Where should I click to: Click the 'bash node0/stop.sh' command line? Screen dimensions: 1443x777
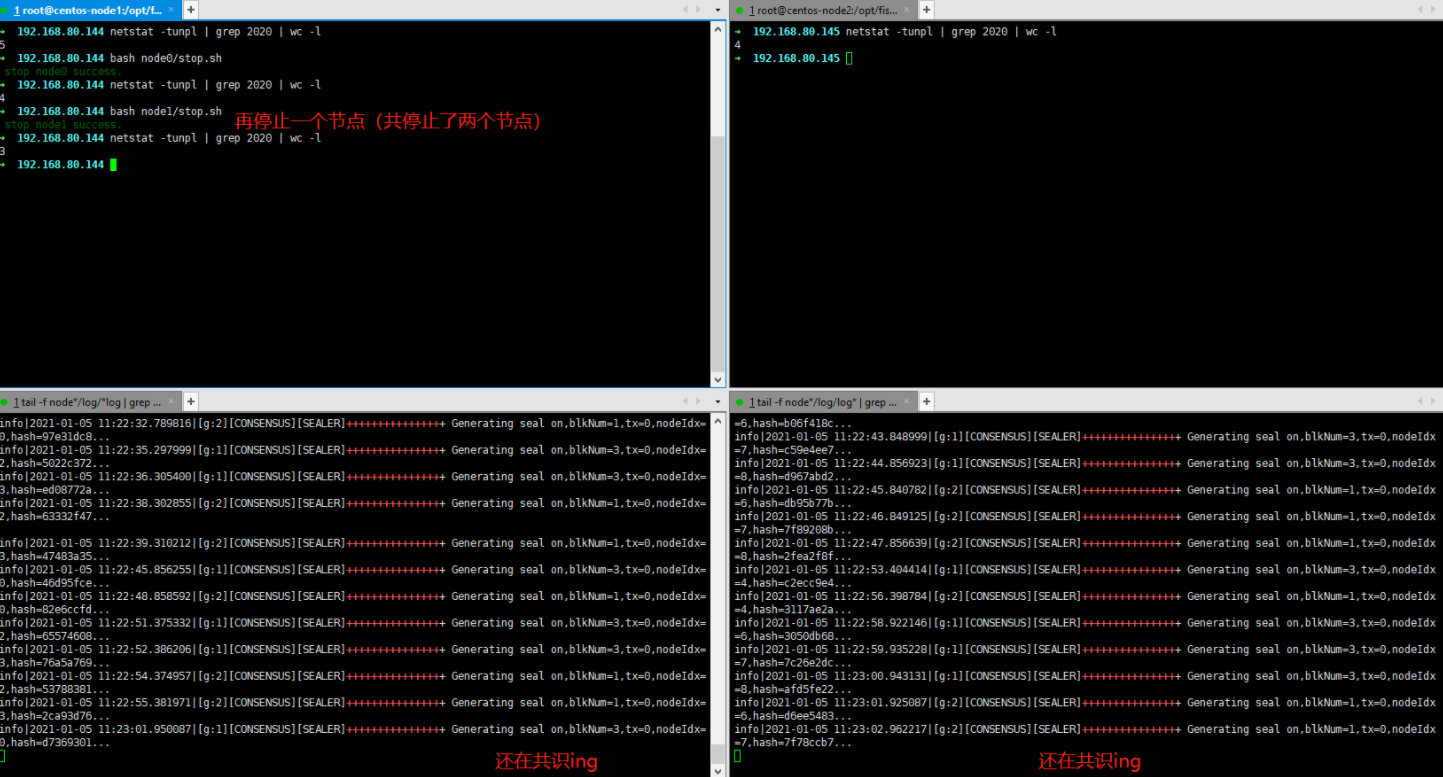[x=111, y=58]
